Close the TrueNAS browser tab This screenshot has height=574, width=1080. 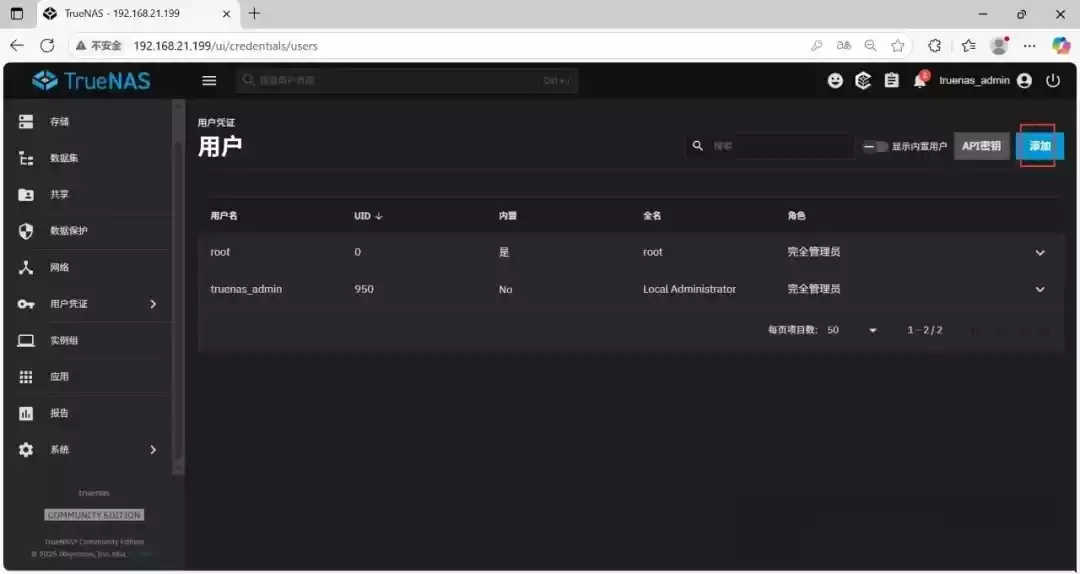226,14
